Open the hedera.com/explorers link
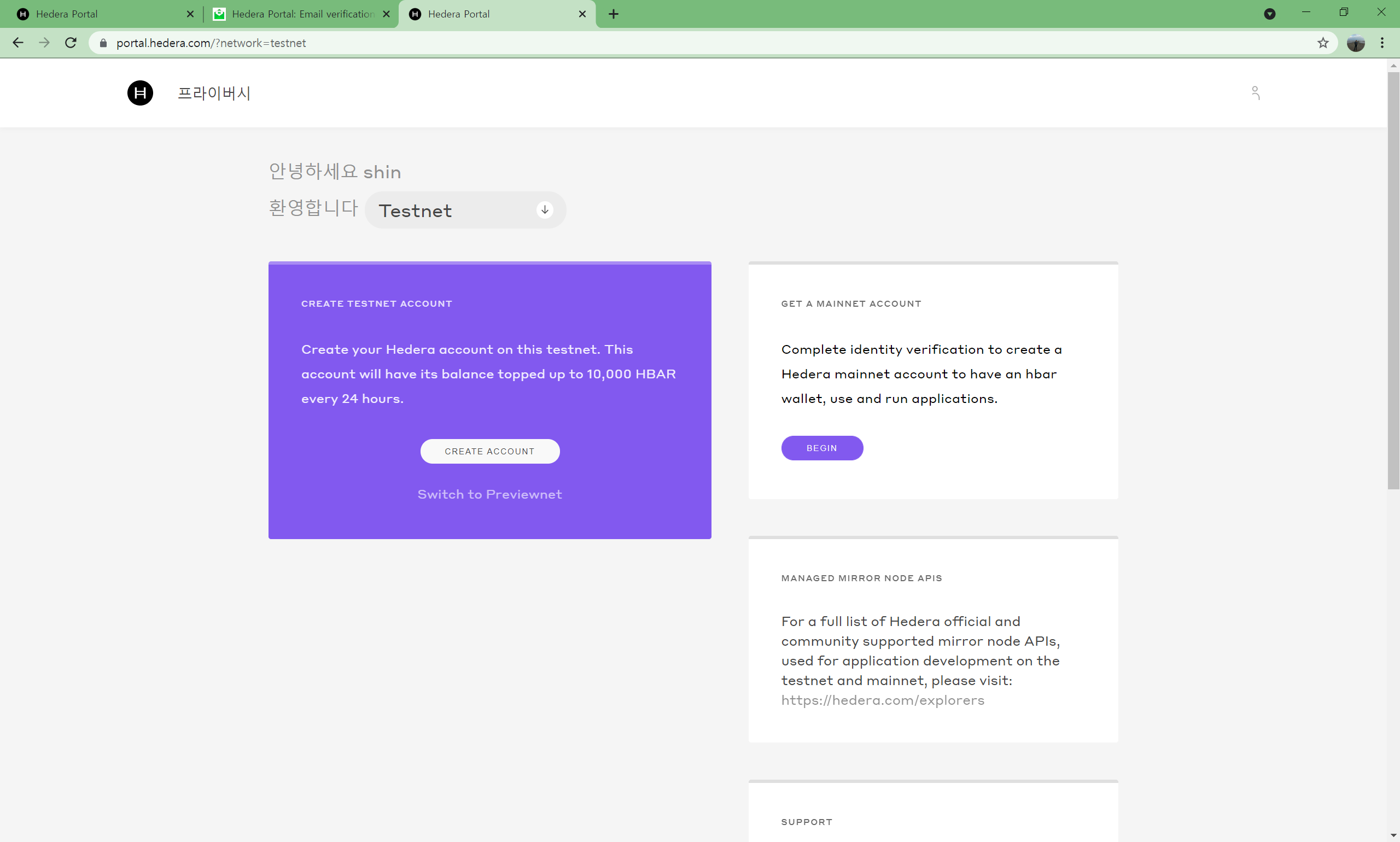The width and height of the screenshot is (1400, 842). [x=882, y=700]
